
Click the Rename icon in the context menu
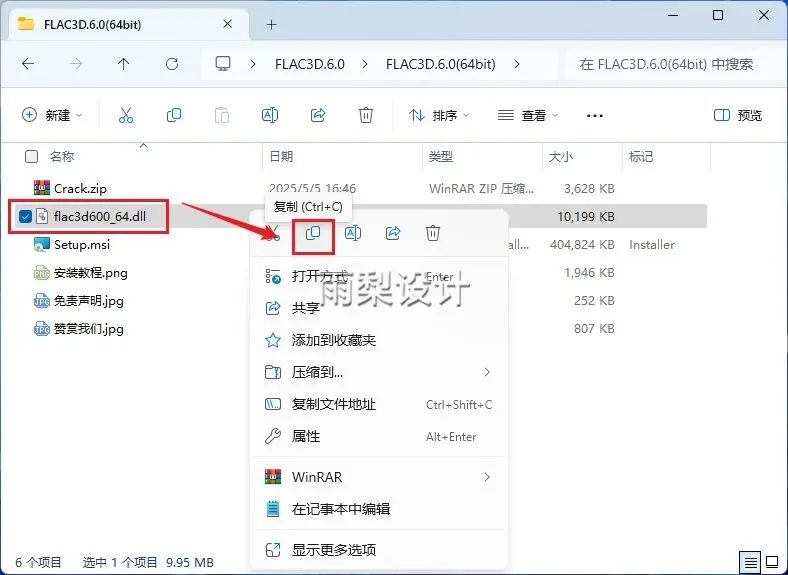(353, 233)
